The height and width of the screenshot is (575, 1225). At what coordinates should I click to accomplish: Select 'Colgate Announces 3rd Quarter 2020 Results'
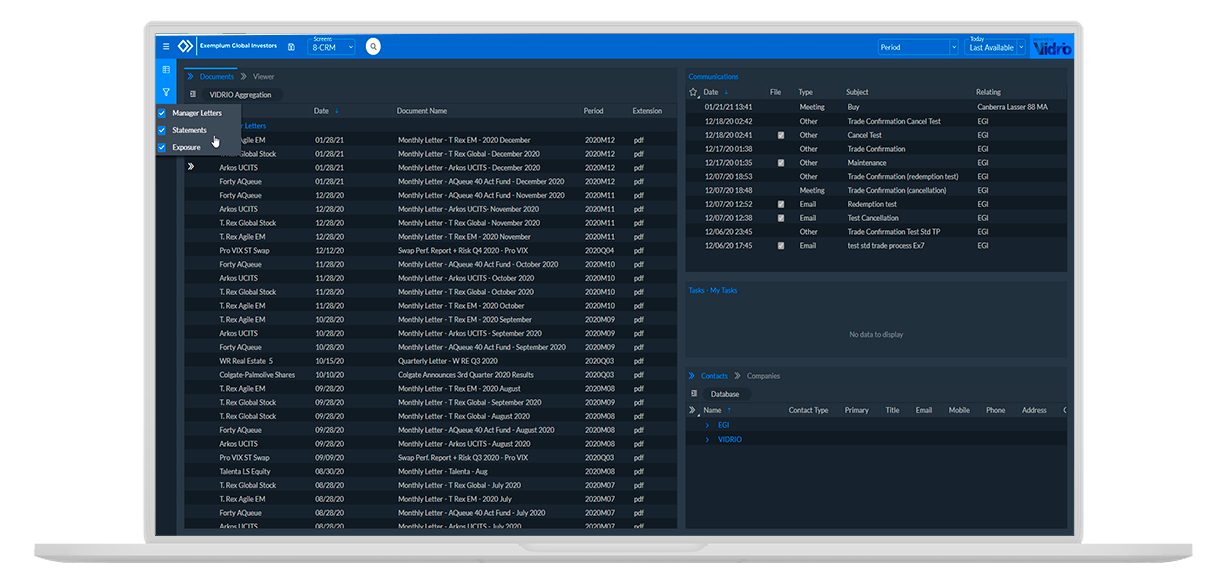click(x=465, y=375)
